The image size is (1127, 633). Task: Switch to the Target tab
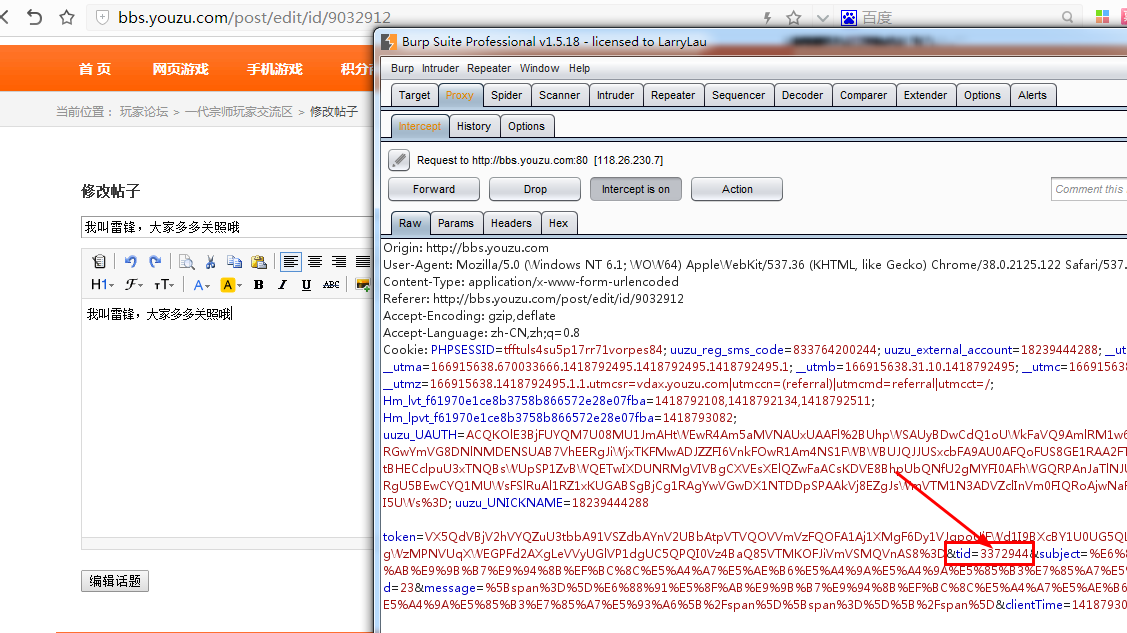(x=414, y=95)
